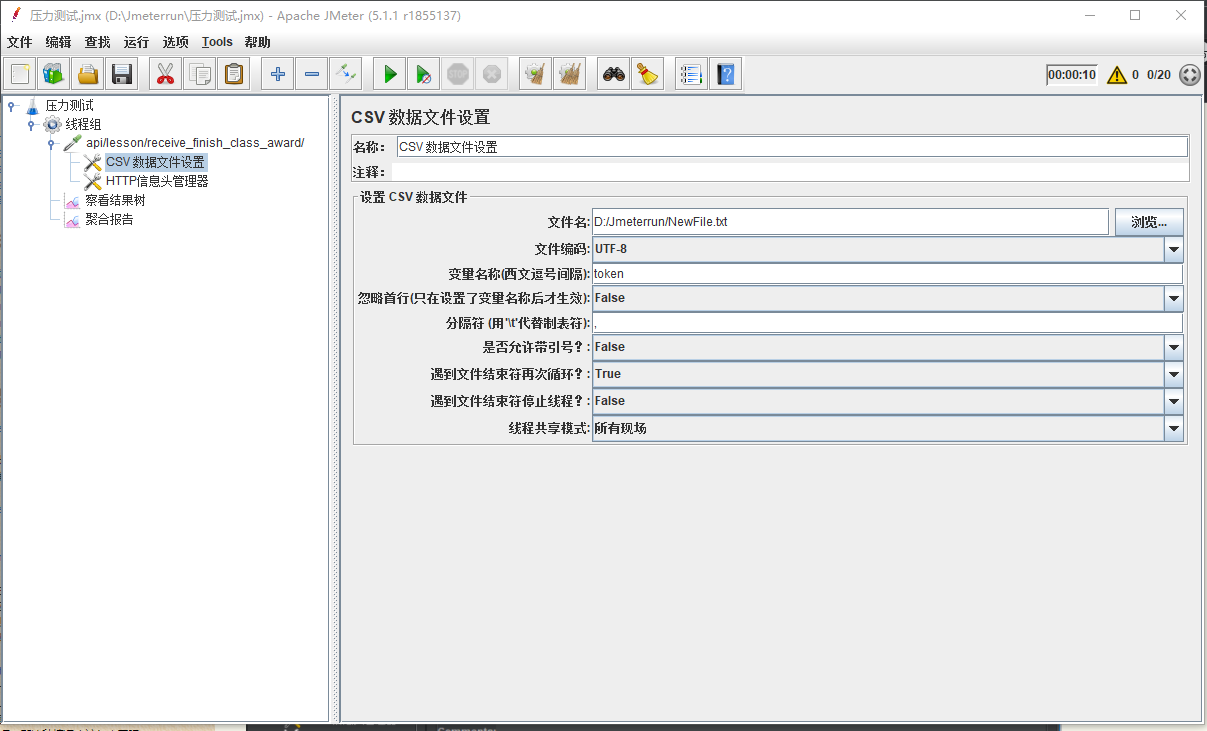Screen dimensions: 1207x731
Task: Open the 忽略首行 dropdown
Action: pos(1174,298)
